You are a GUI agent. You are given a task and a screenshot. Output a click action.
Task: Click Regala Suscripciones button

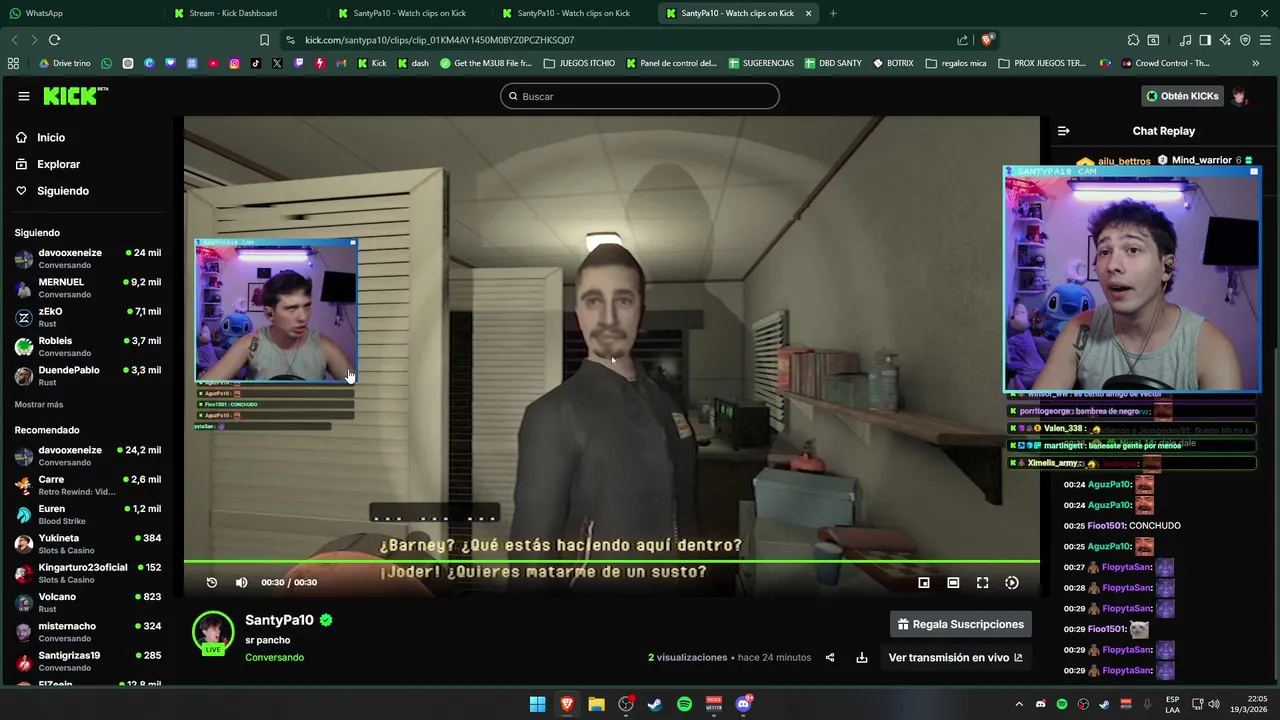[x=961, y=624]
